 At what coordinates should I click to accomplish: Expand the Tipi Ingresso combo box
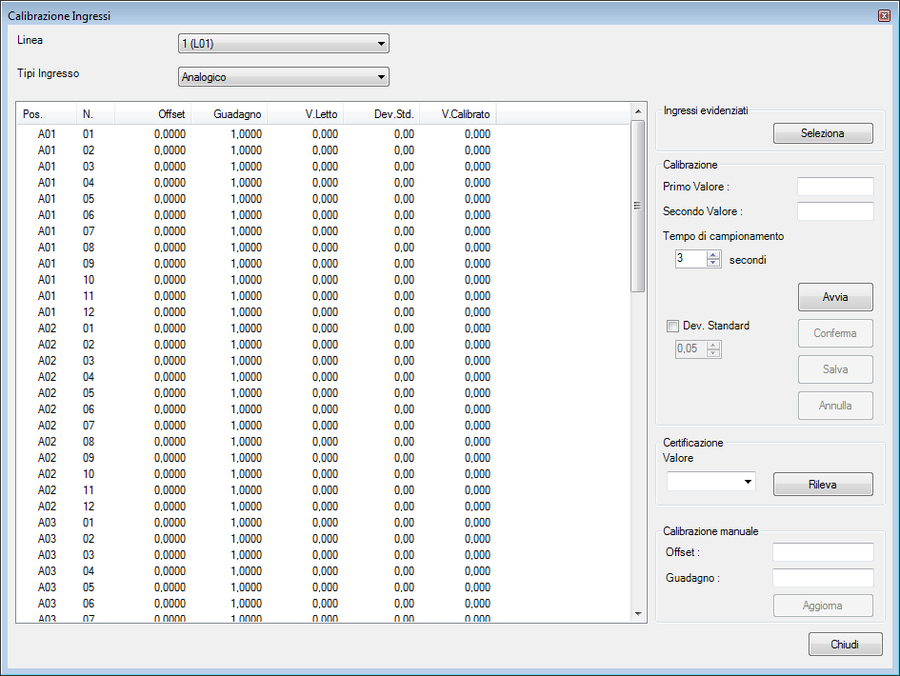click(x=282, y=77)
